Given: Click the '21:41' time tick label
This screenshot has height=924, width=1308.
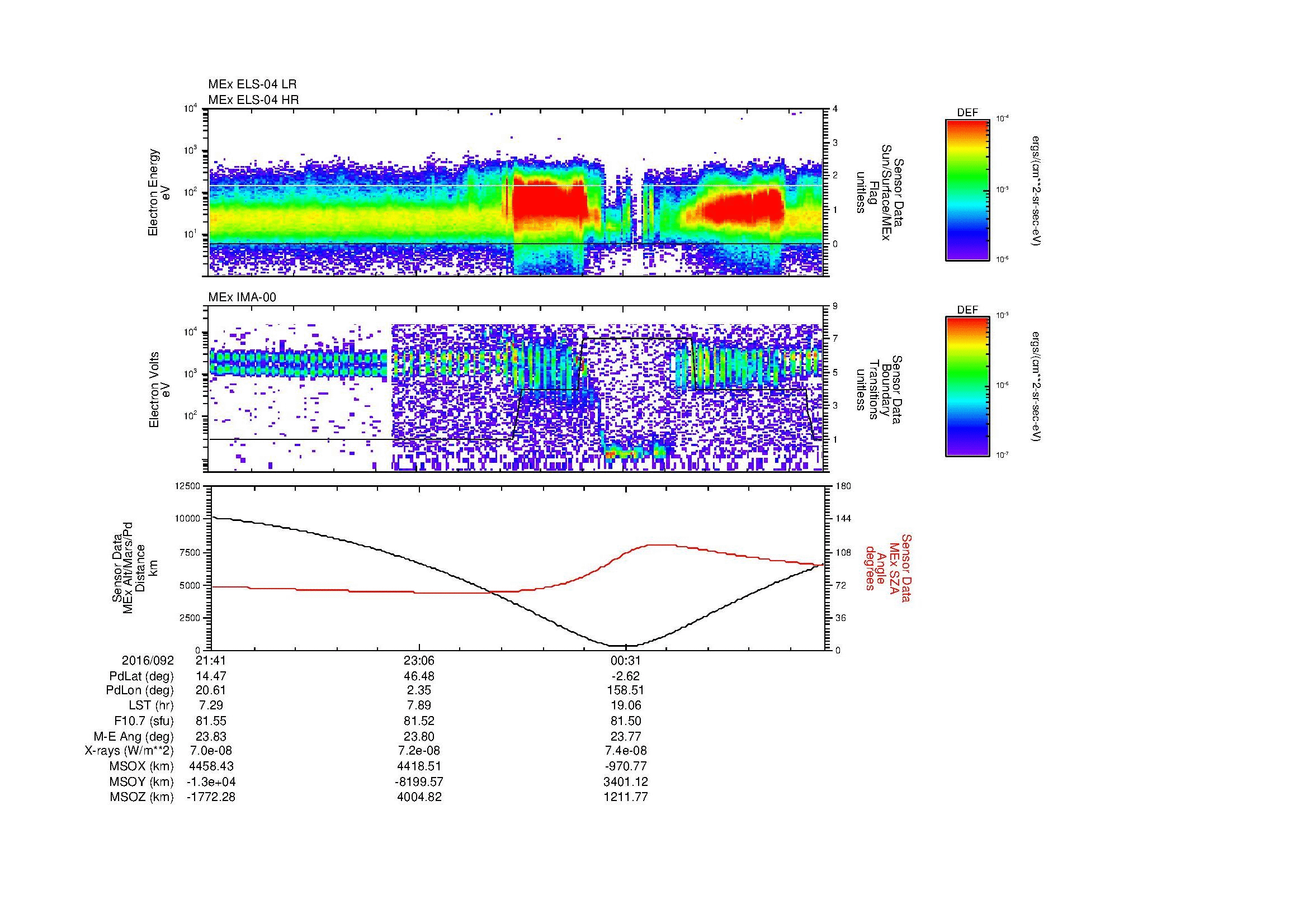Looking at the screenshot, I should [x=211, y=661].
